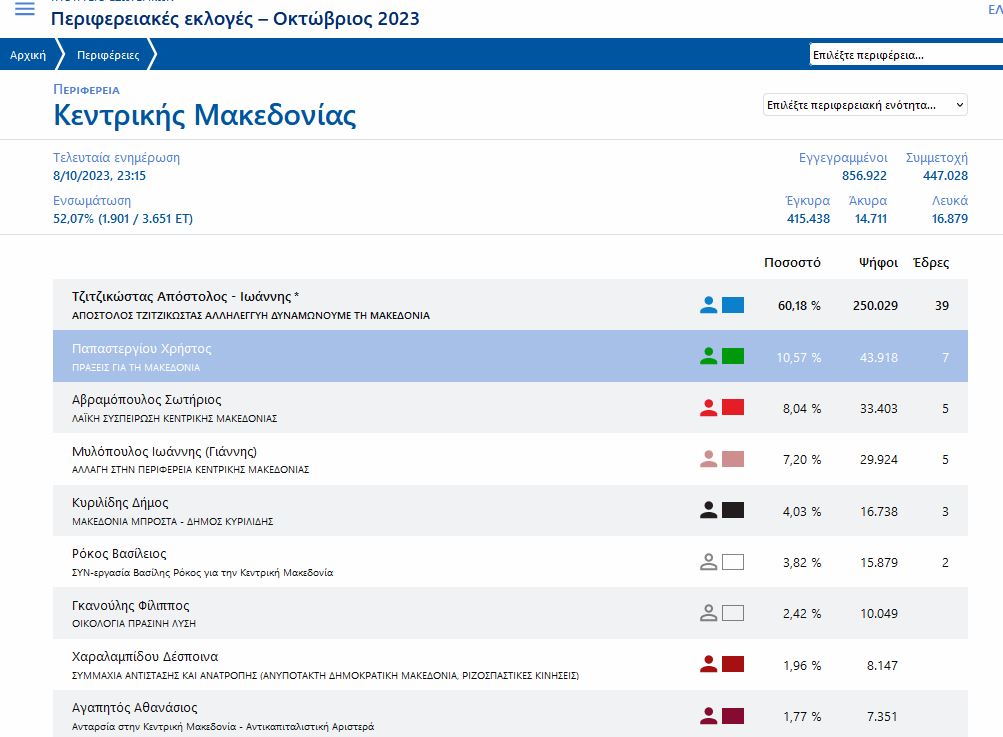The image size is (1003, 737).
Task: Click Kyrilidis's black person icon
Action: pos(709,510)
